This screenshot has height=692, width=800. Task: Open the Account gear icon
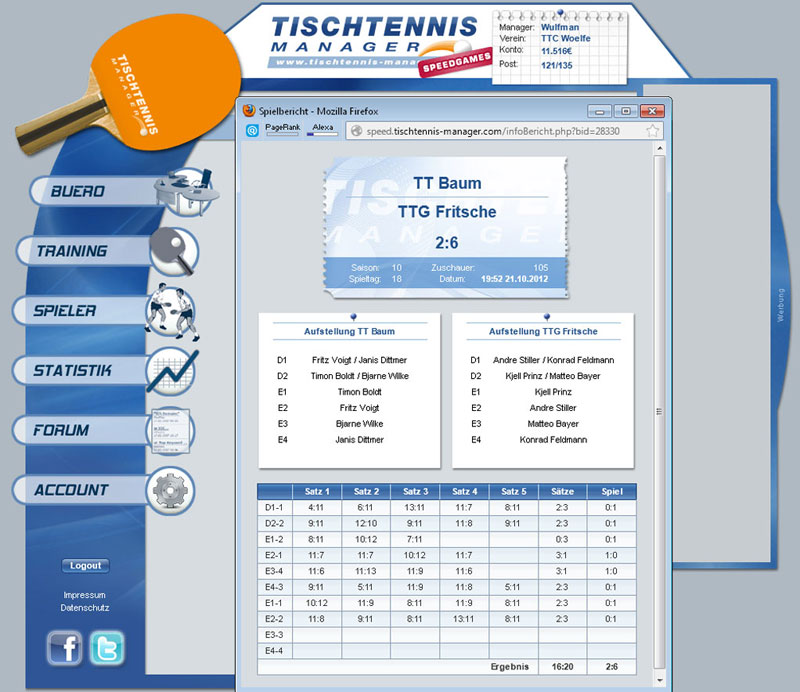click(170, 490)
